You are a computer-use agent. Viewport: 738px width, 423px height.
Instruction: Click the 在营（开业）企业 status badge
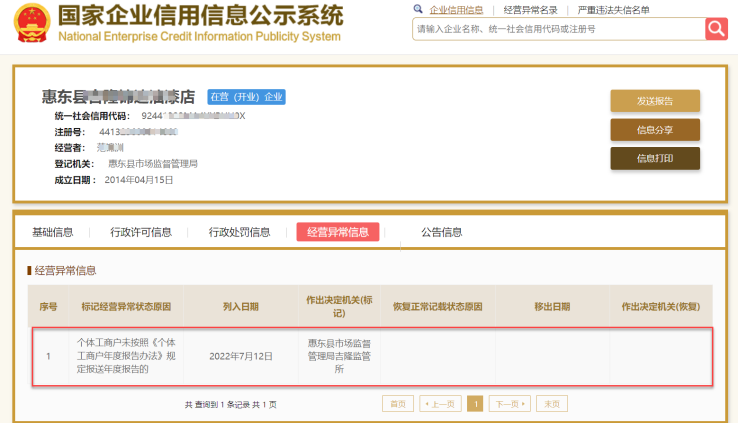pyautogui.click(x=245, y=97)
